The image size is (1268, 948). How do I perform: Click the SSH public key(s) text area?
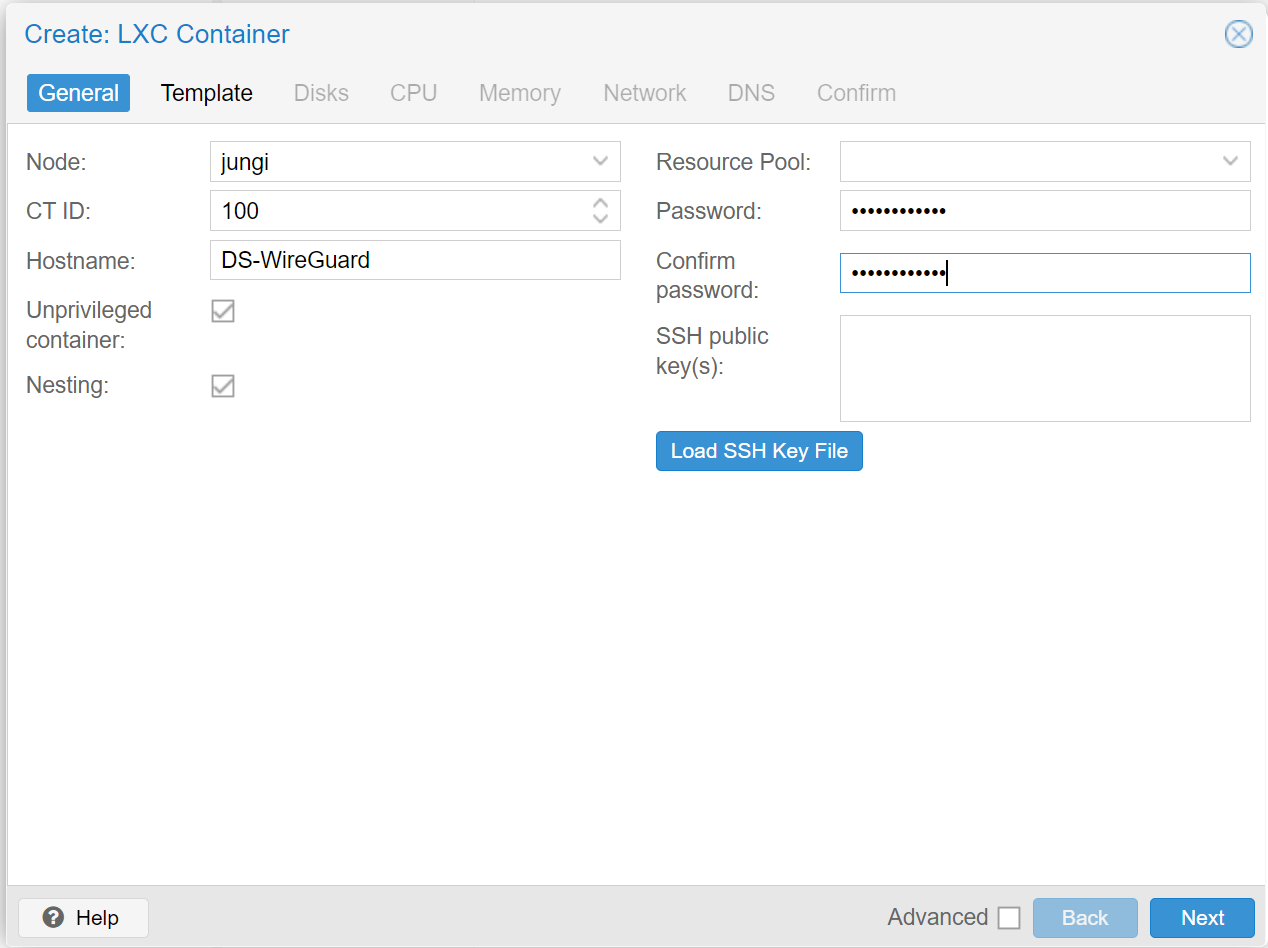[1045, 368]
